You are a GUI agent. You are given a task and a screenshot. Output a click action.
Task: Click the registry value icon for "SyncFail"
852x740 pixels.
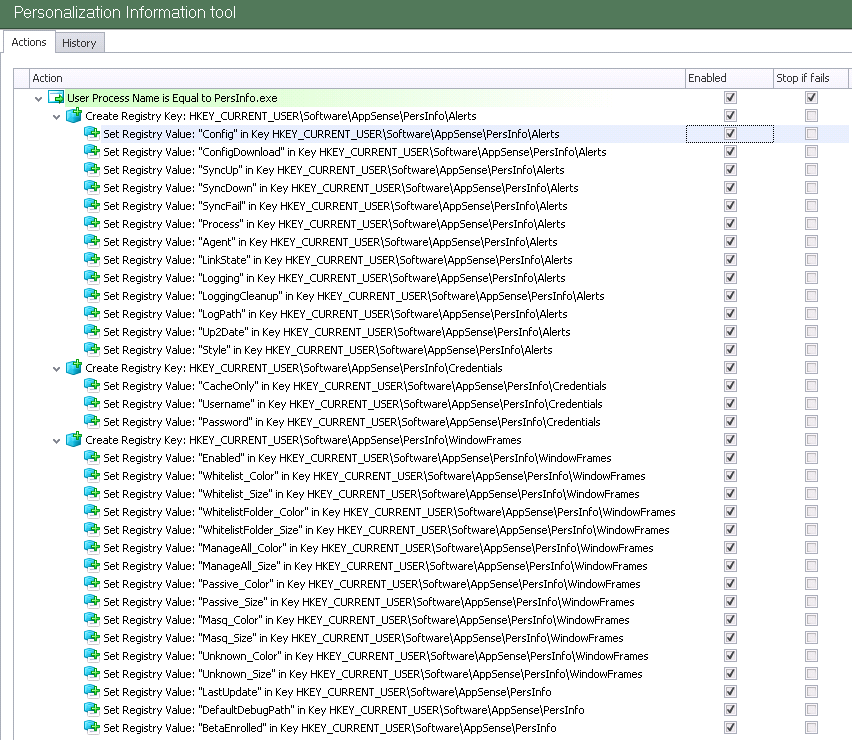92,205
